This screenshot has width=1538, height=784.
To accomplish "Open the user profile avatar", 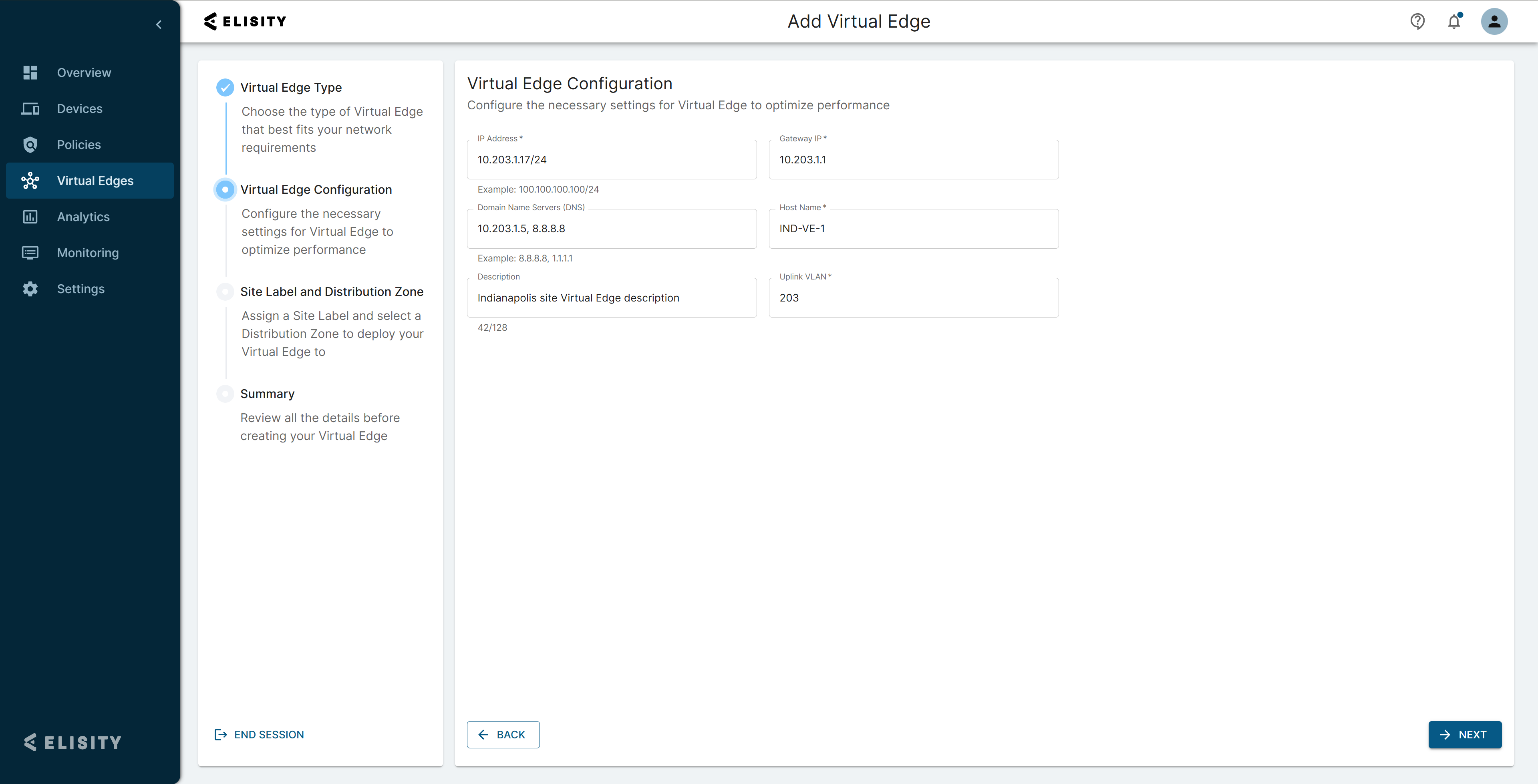I will [x=1494, y=22].
